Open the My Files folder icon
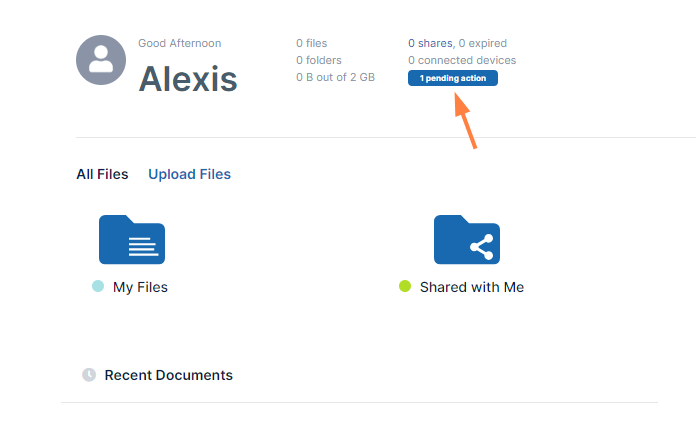 [131, 240]
